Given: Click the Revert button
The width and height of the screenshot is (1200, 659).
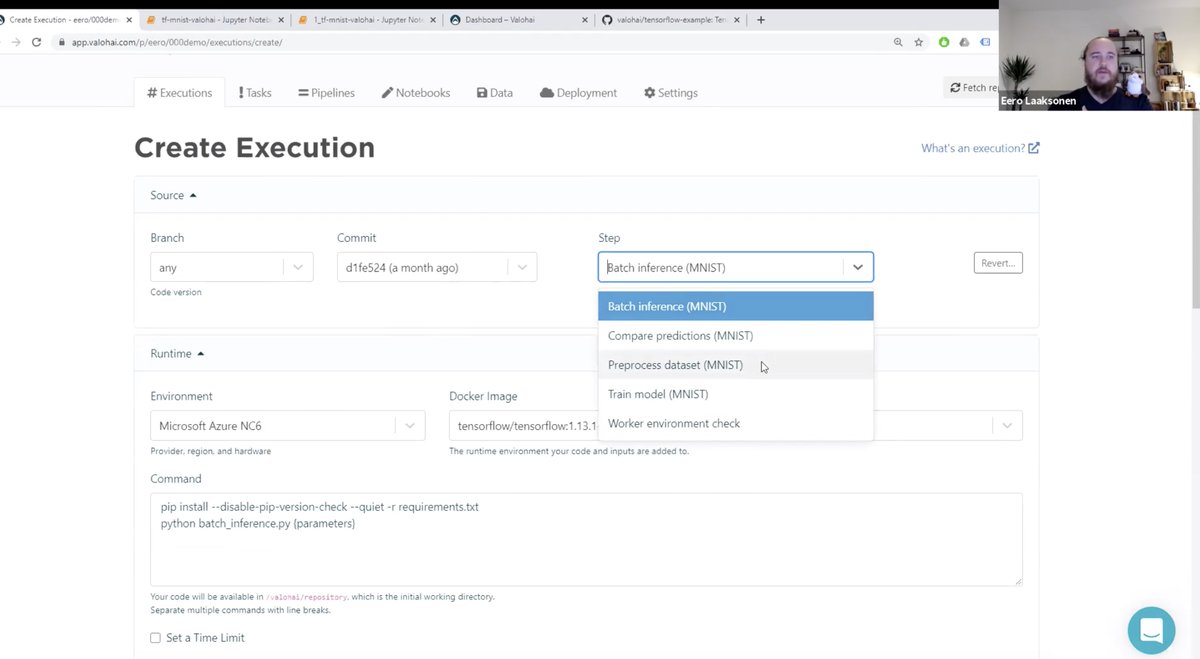Looking at the screenshot, I should [x=997, y=262].
